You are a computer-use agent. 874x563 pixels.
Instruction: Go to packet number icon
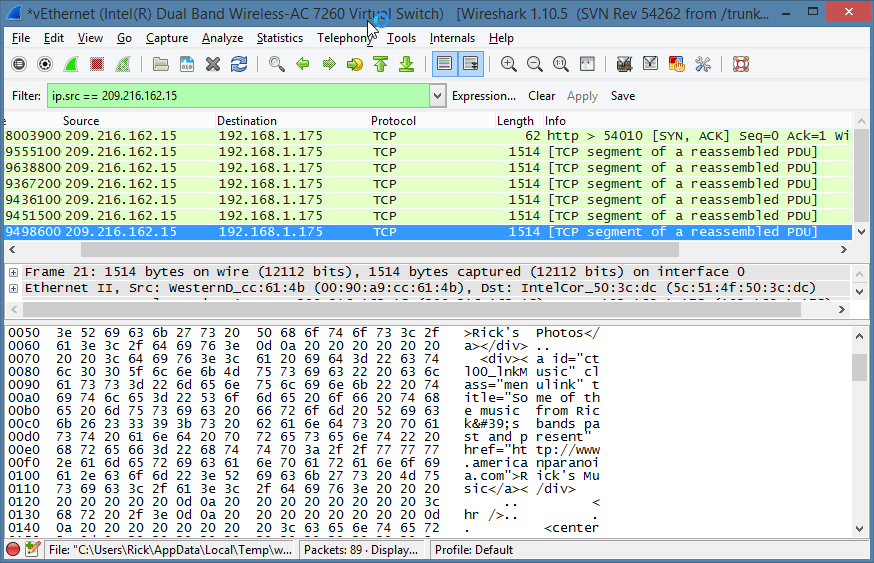click(355, 64)
